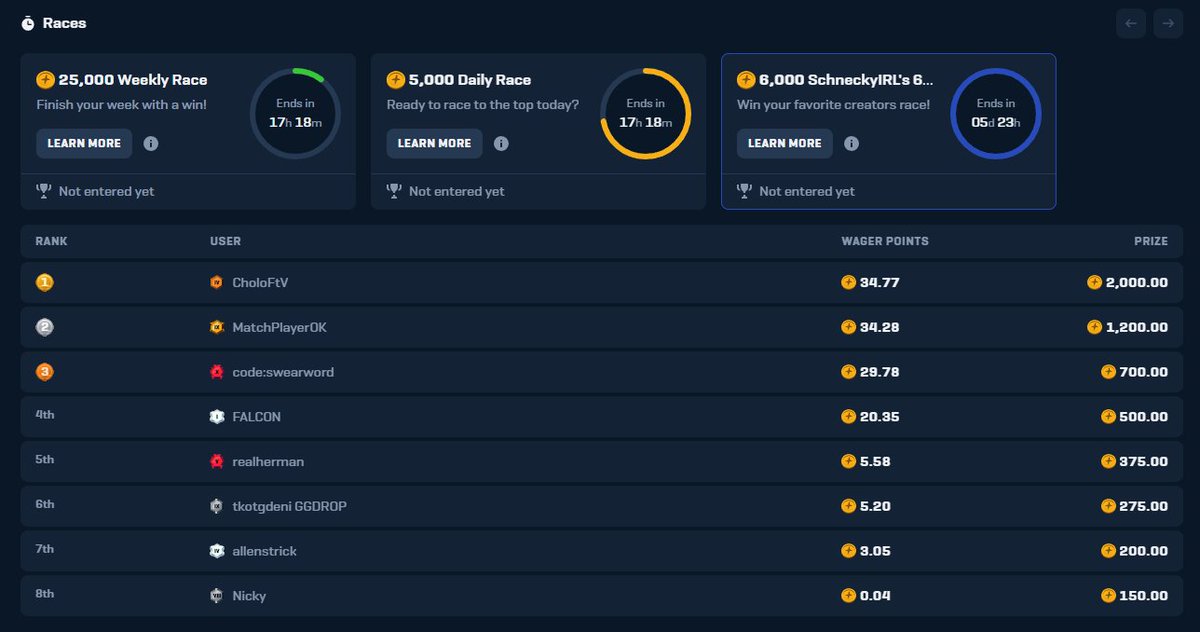Click the trophy icon in the Daily Race card

[392, 190]
